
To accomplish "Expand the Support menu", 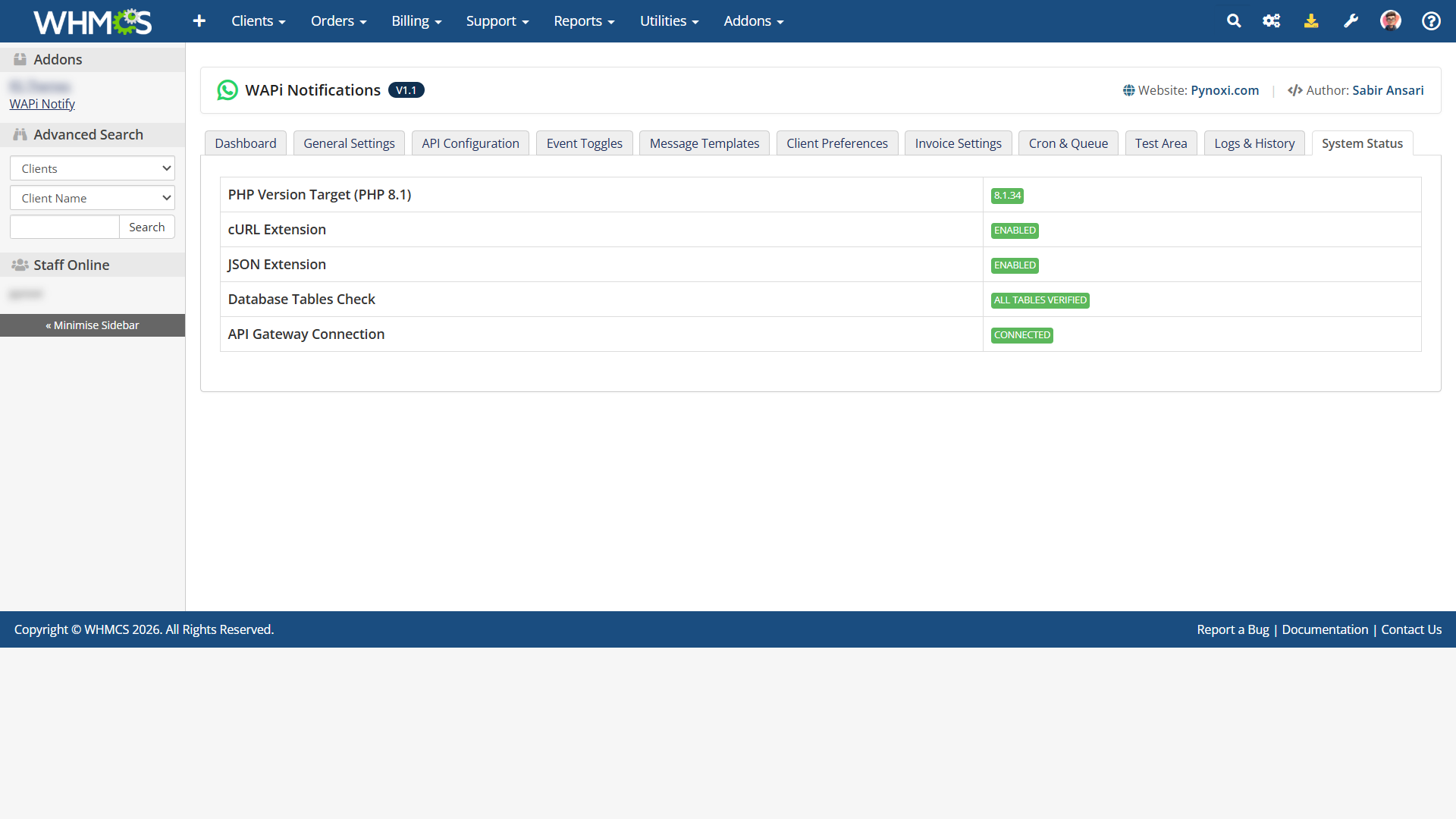I will click(x=497, y=21).
